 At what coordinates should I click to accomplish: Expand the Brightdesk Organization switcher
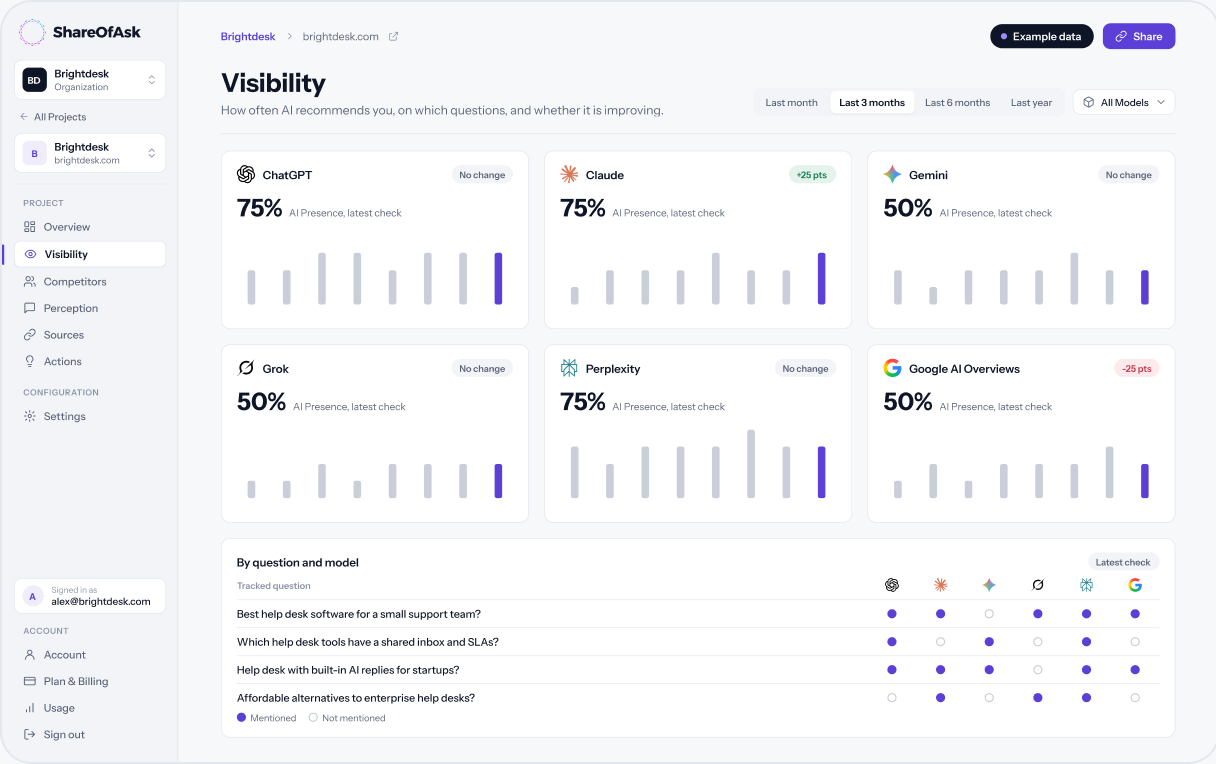pos(90,80)
